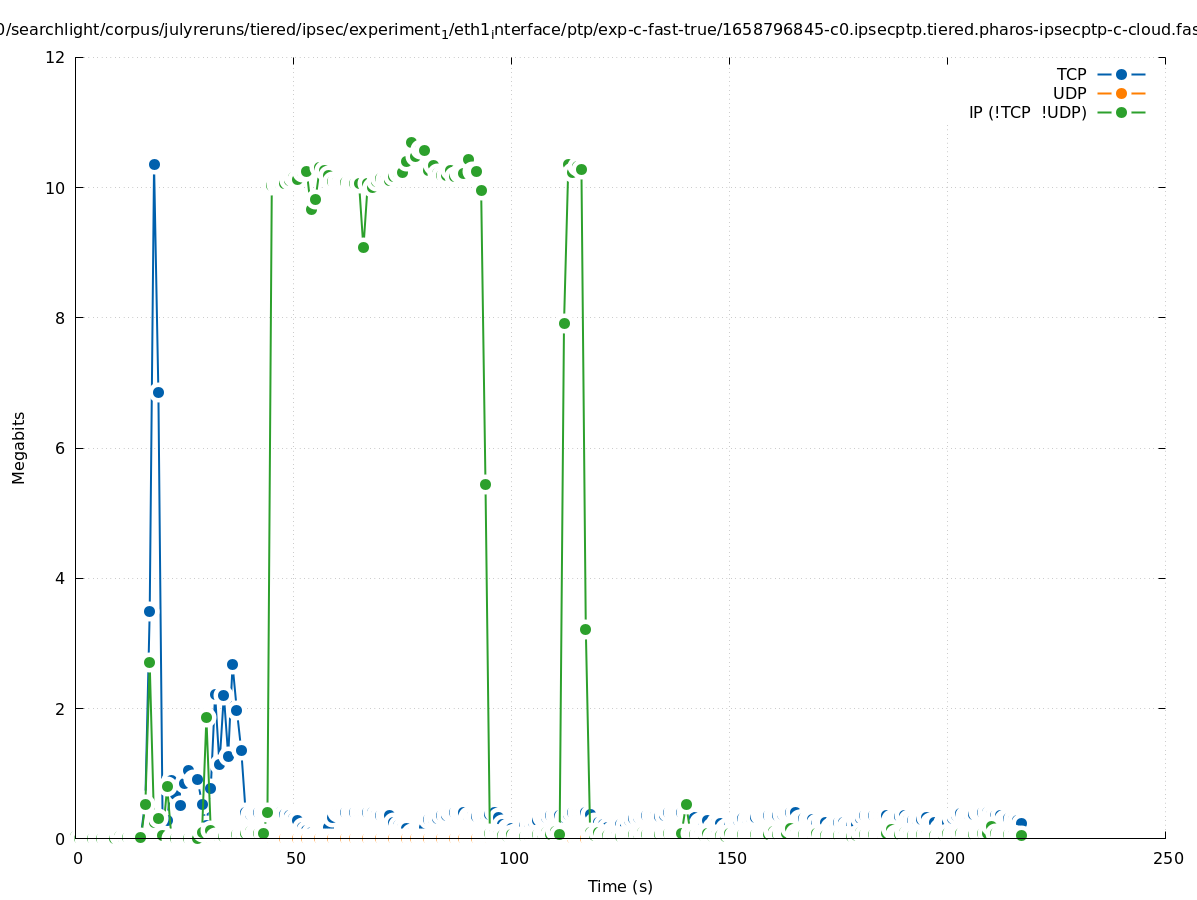Click the green point near 3.2 megabits

(585, 629)
